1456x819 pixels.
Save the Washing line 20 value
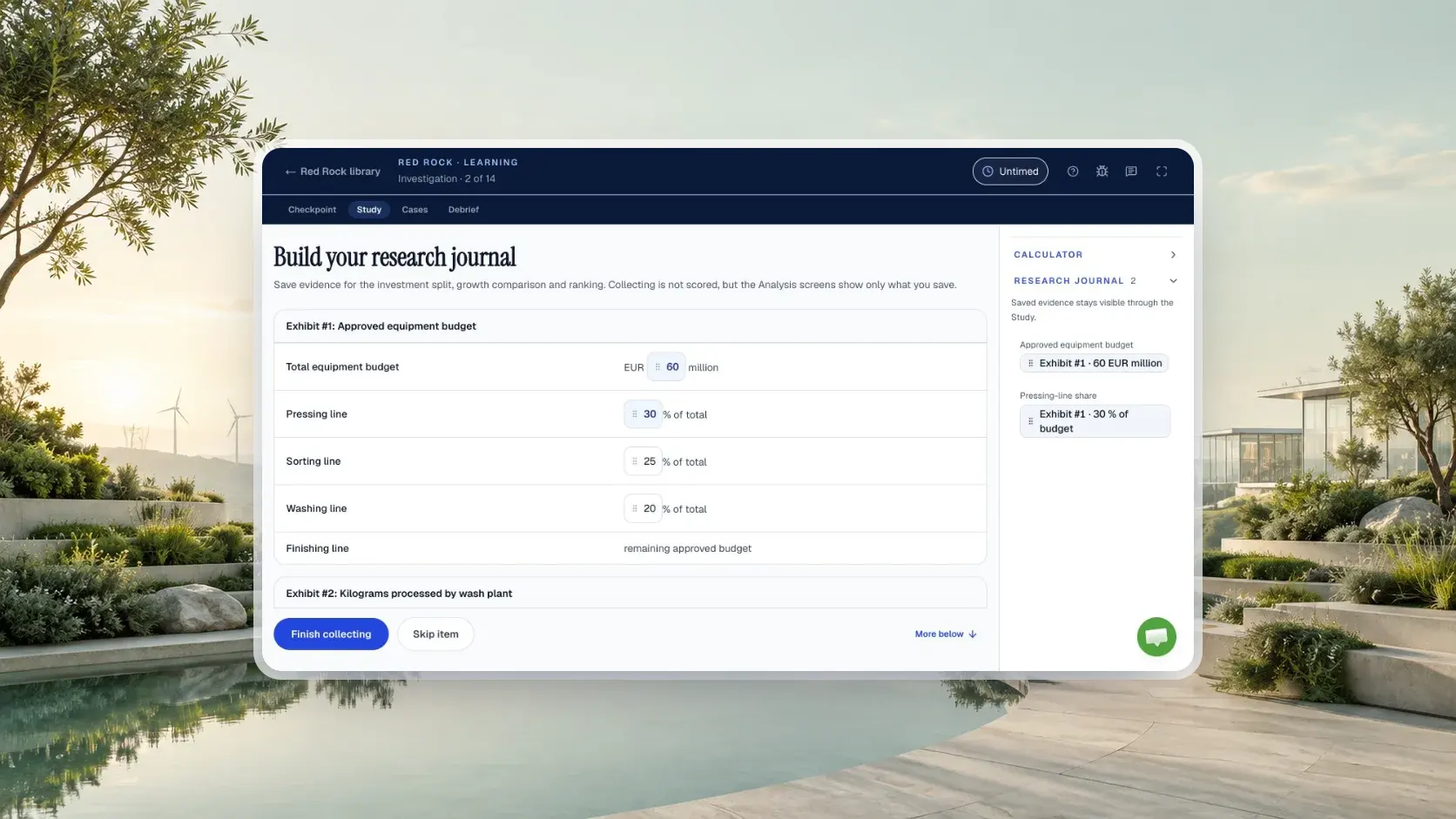(643, 508)
